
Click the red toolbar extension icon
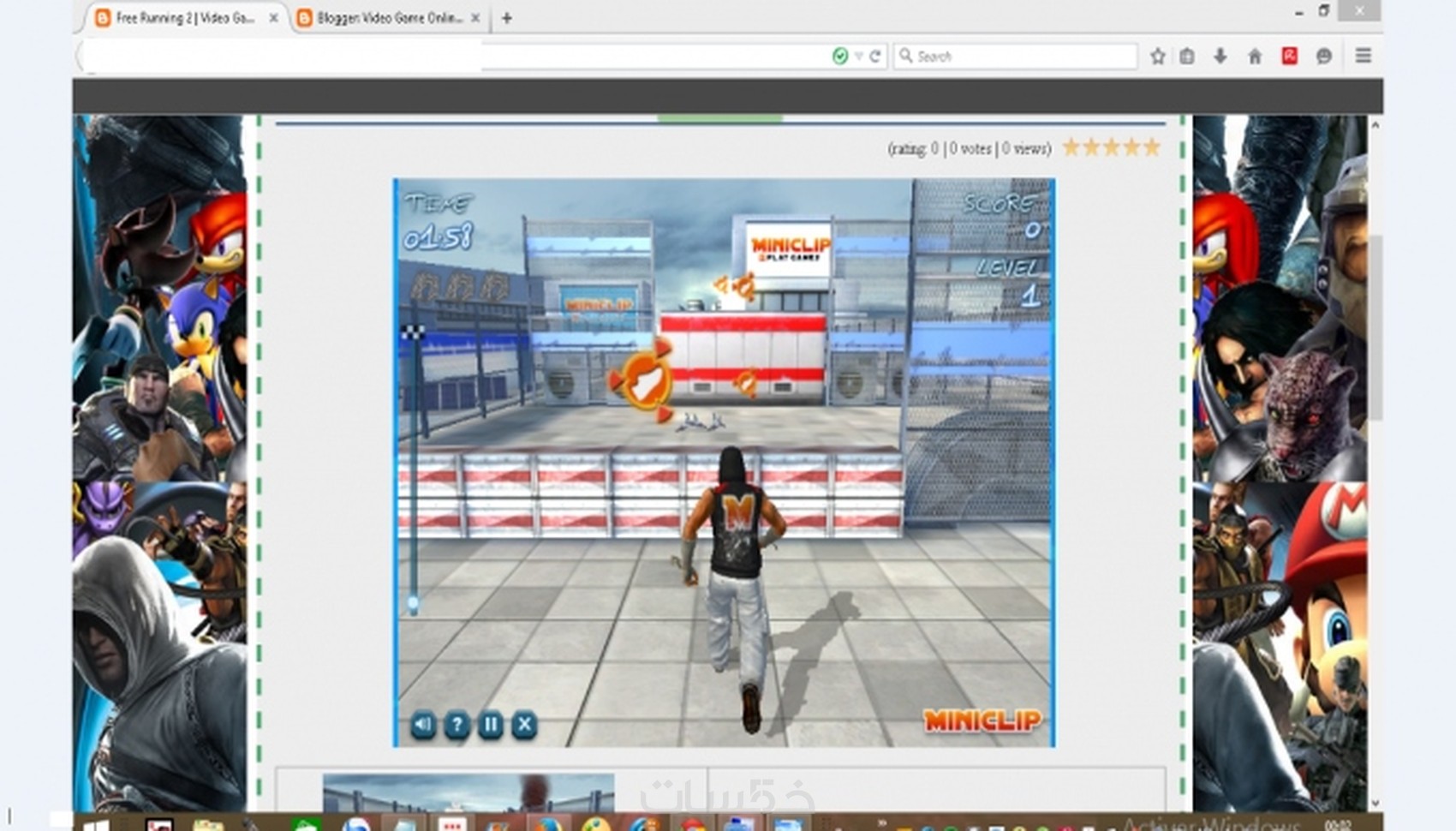1290,57
